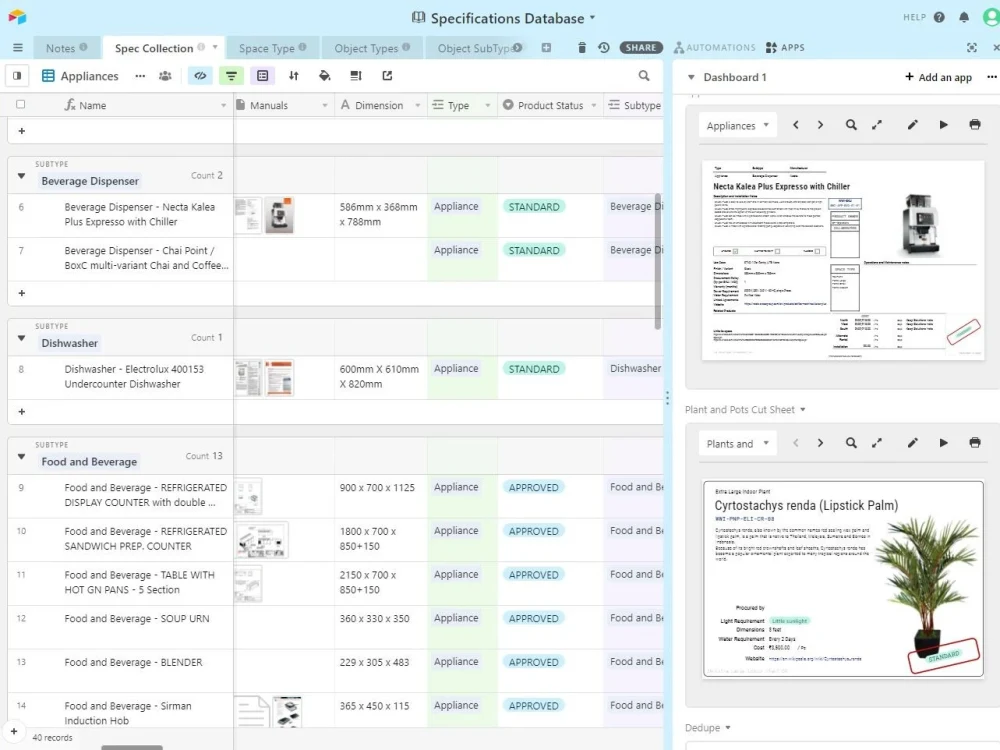Select the SOUP URN record name
Viewport: 1000px width, 750px height.
point(137,619)
